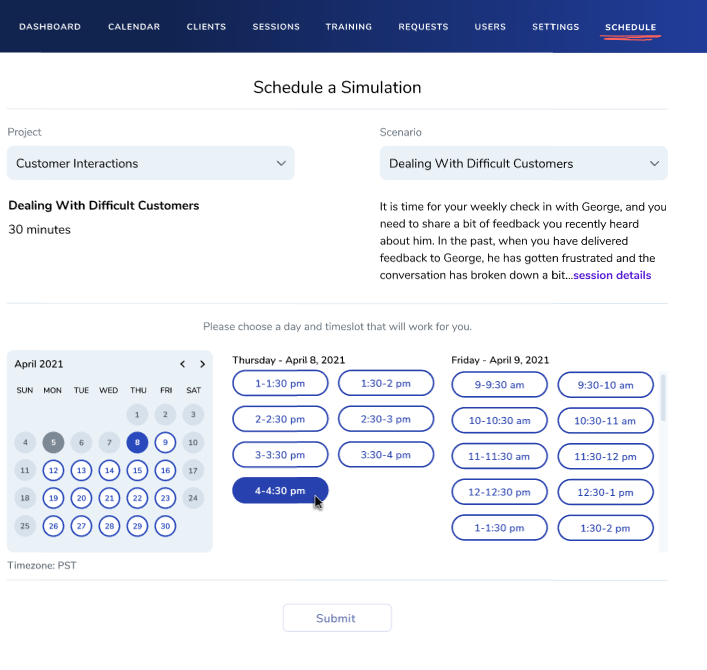Select April 26 on the calendar

click(53, 526)
